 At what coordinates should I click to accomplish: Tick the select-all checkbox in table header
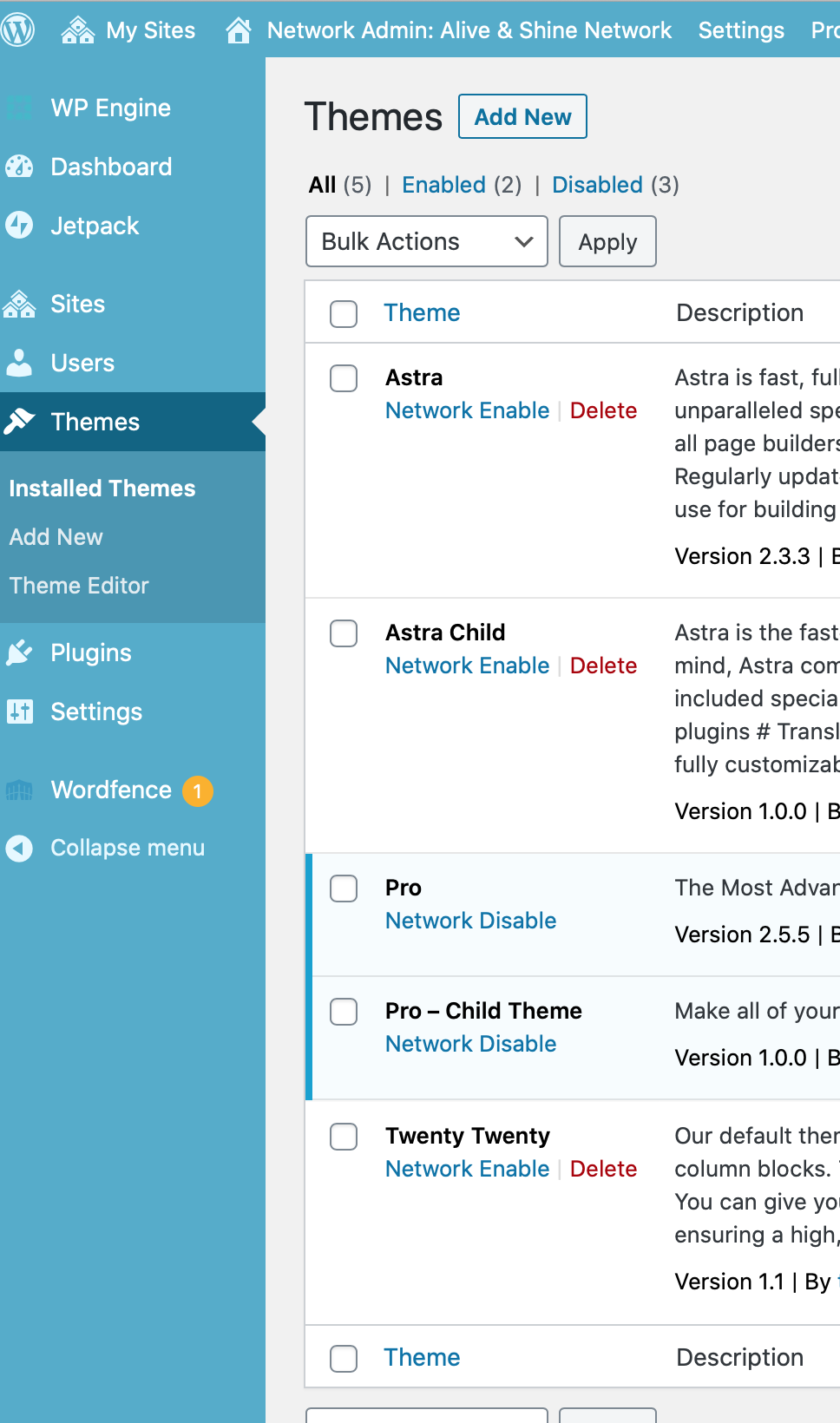coord(344,313)
